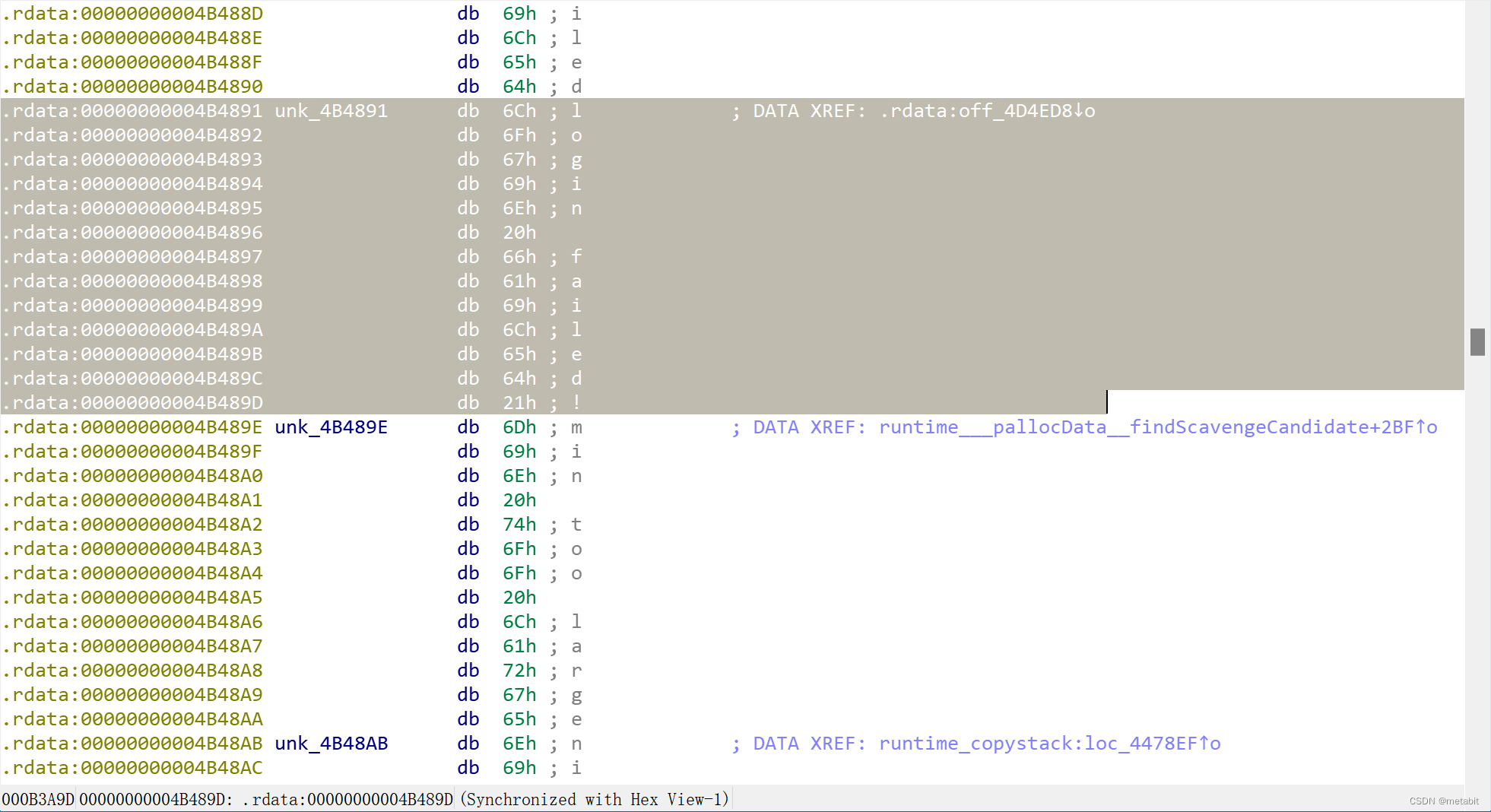Click address .rdata:00000000004B489C
1491x812 pixels.
[132, 379]
